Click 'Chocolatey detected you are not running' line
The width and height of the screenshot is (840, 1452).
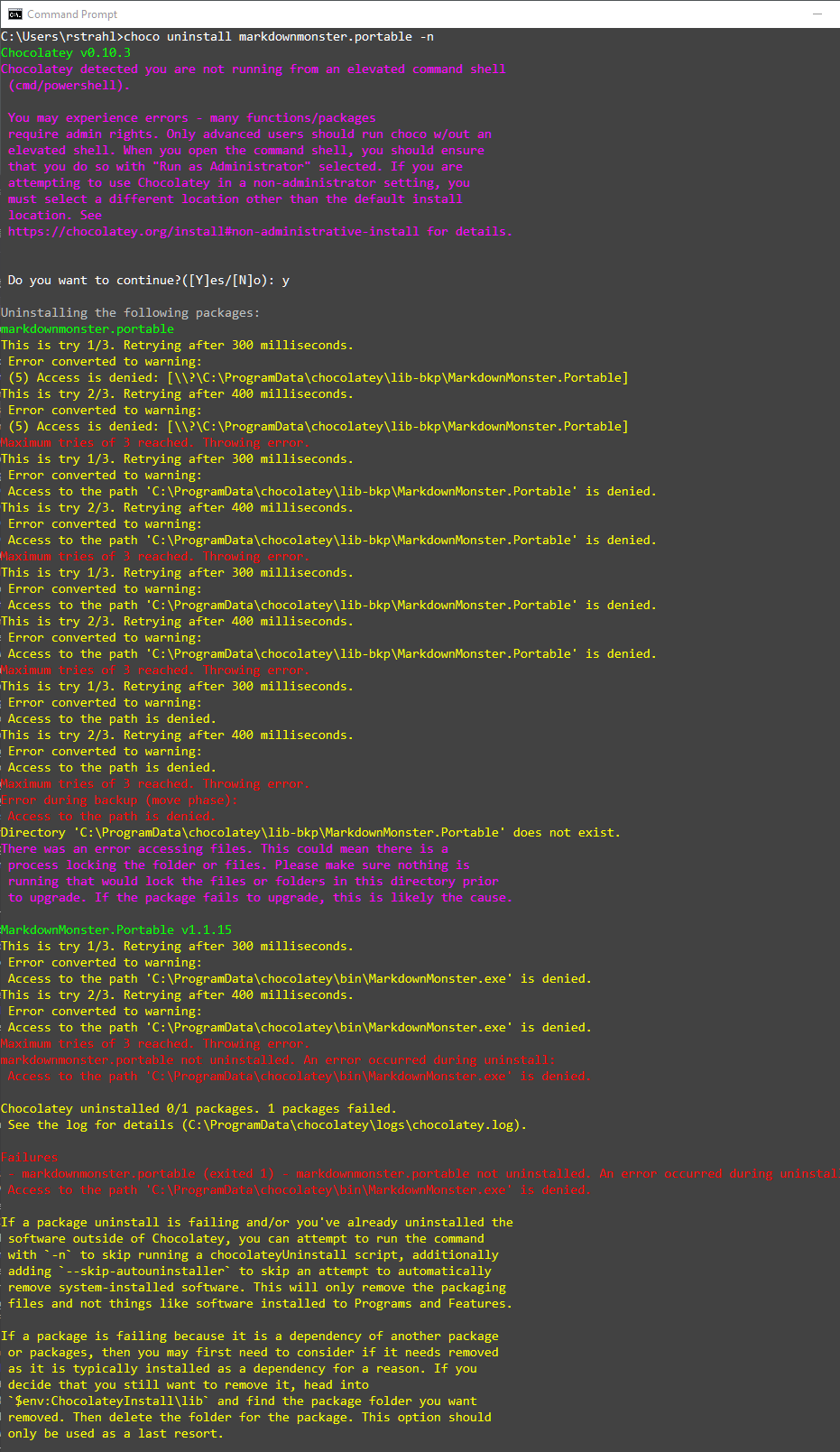254,69
